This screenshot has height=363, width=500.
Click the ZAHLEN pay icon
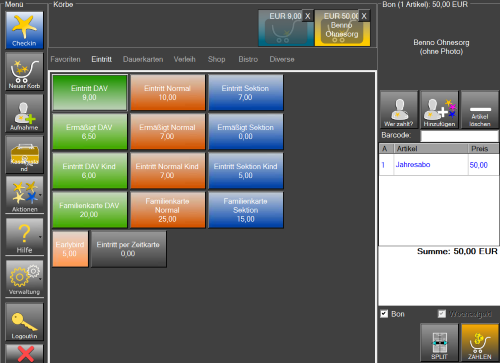pos(480,342)
